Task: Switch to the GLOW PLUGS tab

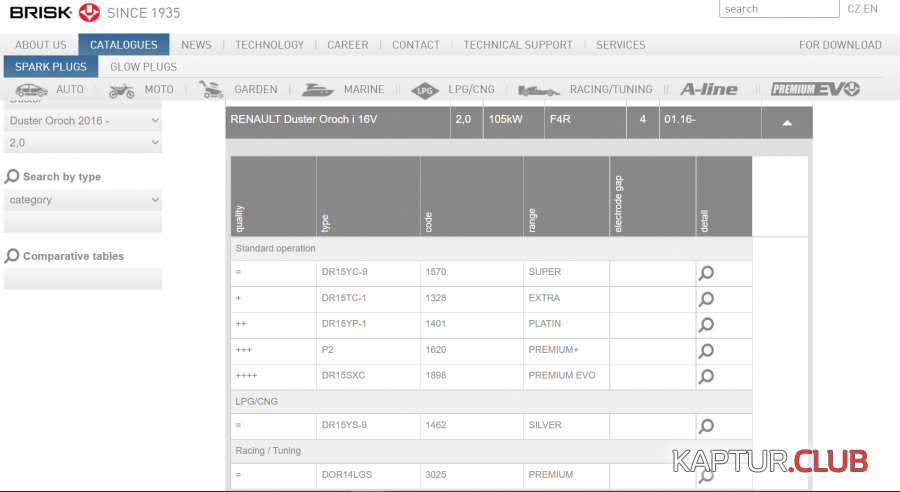Action: (143, 67)
